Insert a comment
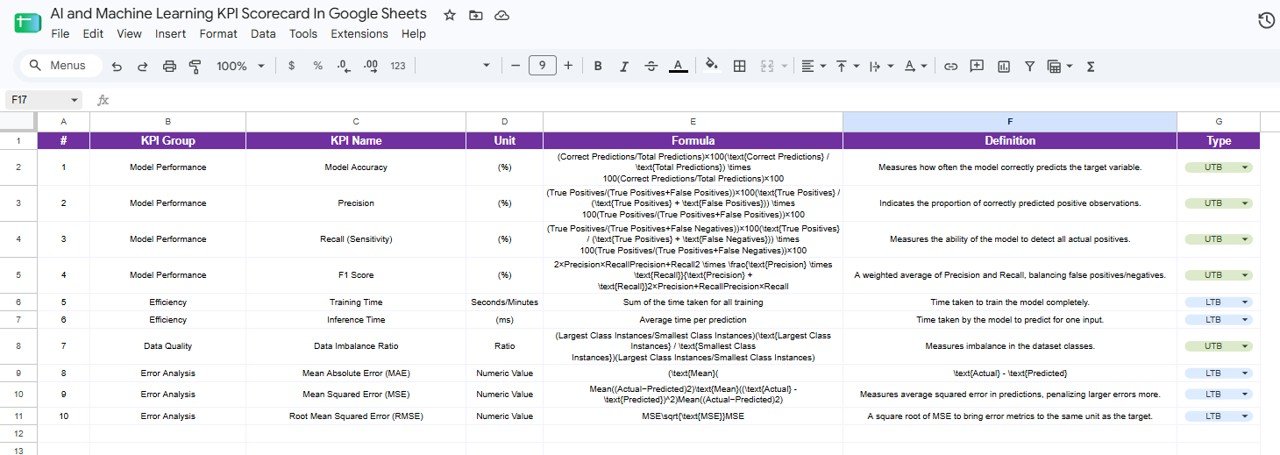 pyautogui.click(x=977, y=66)
